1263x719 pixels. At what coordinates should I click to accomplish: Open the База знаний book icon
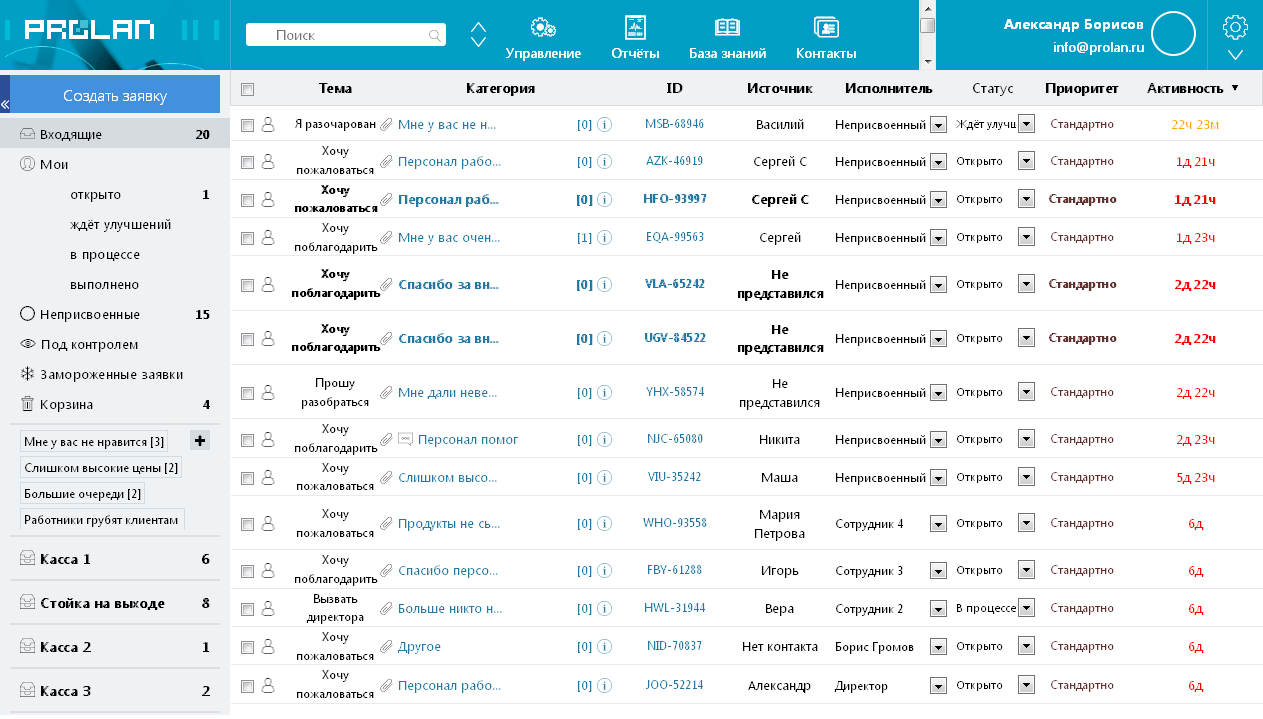(x=727, y=28)
